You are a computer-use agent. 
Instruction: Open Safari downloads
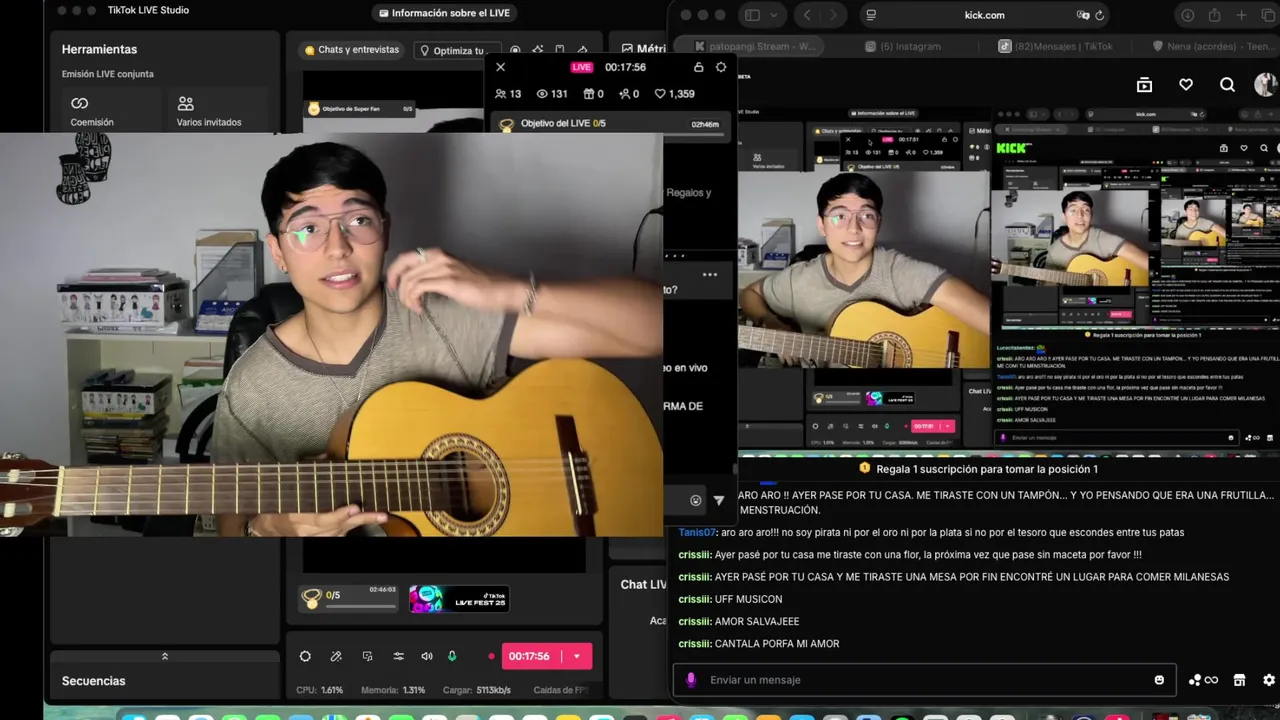(x=1188, y=15)
